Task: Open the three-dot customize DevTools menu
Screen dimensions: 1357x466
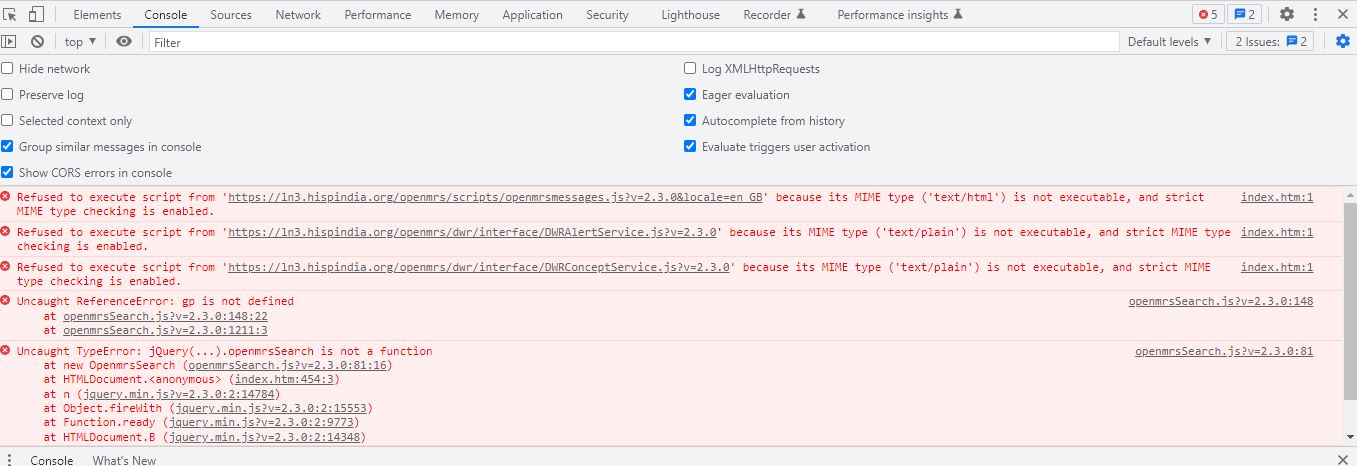Action: point(1314,14)
